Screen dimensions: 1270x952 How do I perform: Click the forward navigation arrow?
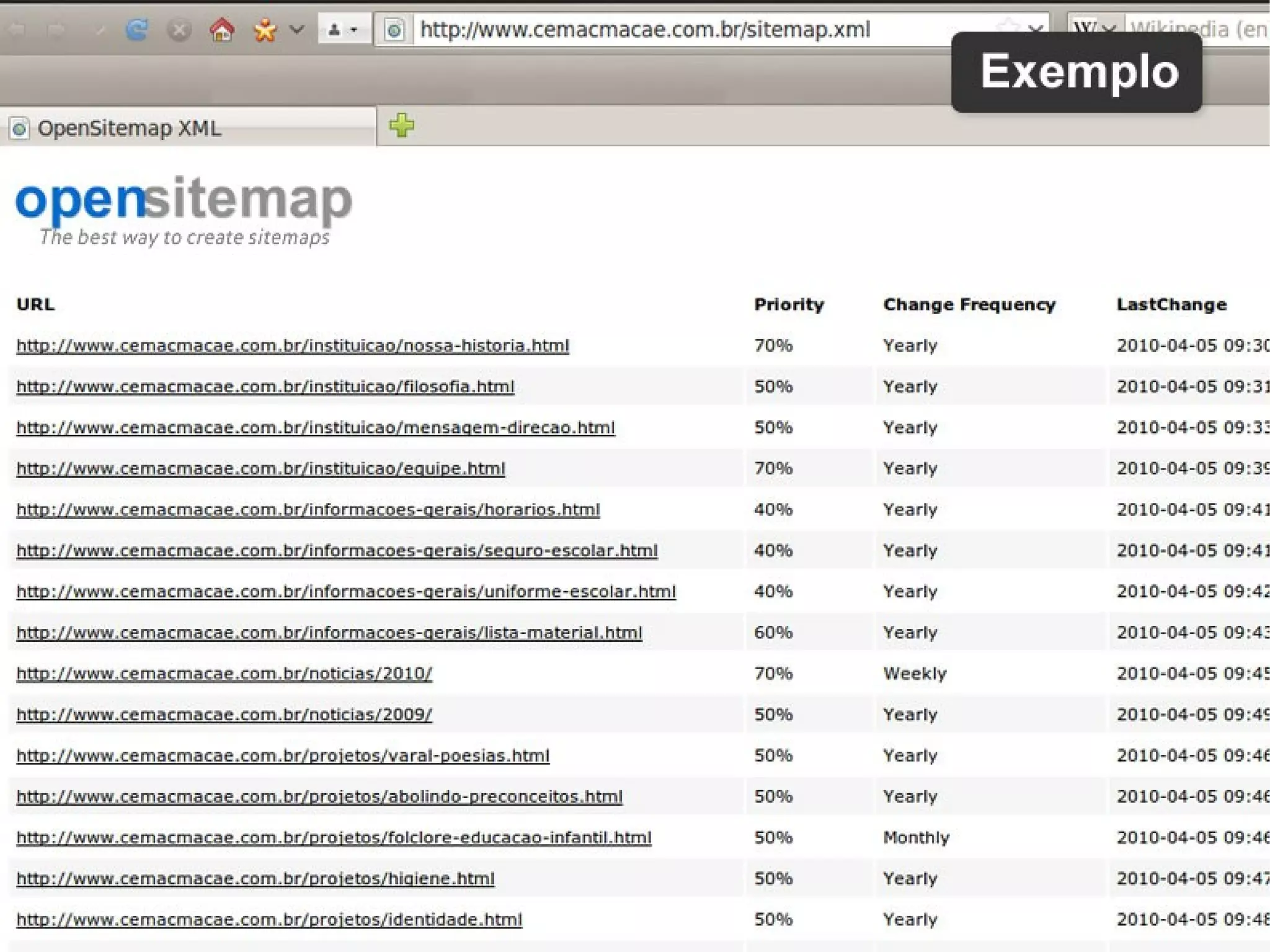click(57, 30)
